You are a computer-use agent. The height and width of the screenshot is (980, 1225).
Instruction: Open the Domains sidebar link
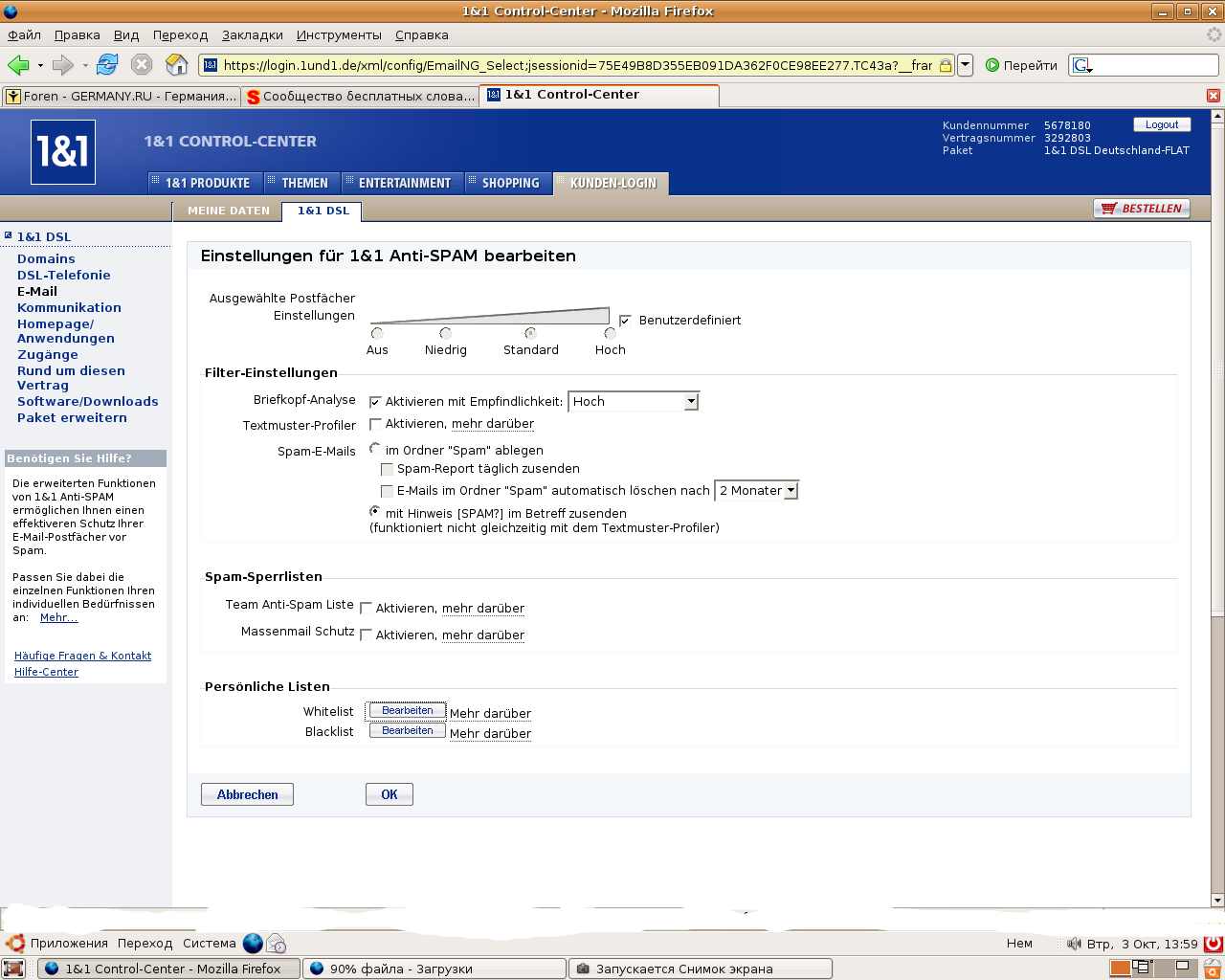pyautogui.click(x=46, y=258)
